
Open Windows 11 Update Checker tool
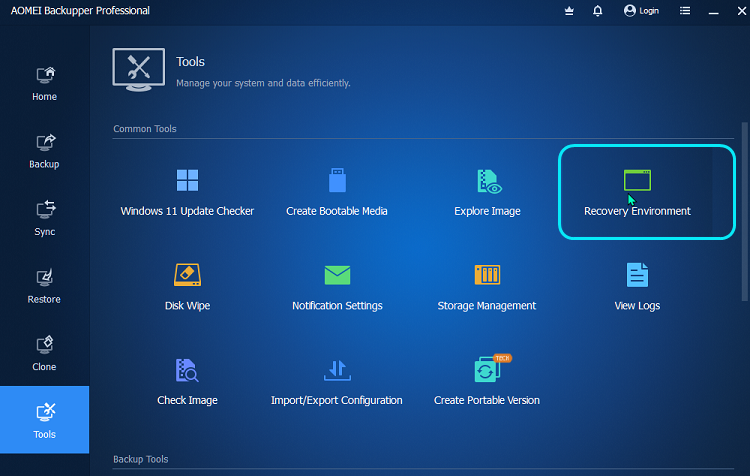[x=187, y=192]
